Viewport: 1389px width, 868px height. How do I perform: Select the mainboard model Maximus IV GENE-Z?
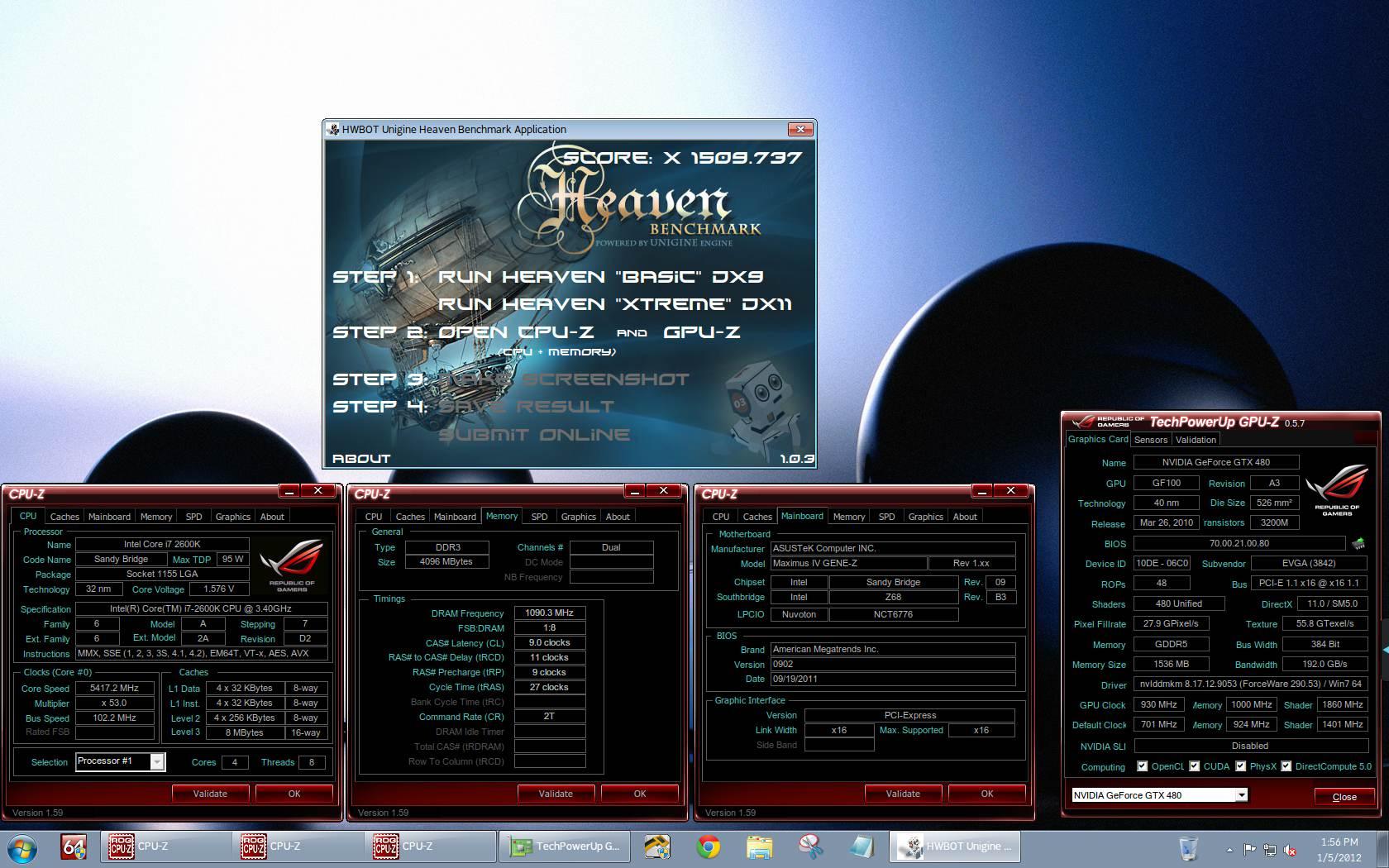click(848, 563)
